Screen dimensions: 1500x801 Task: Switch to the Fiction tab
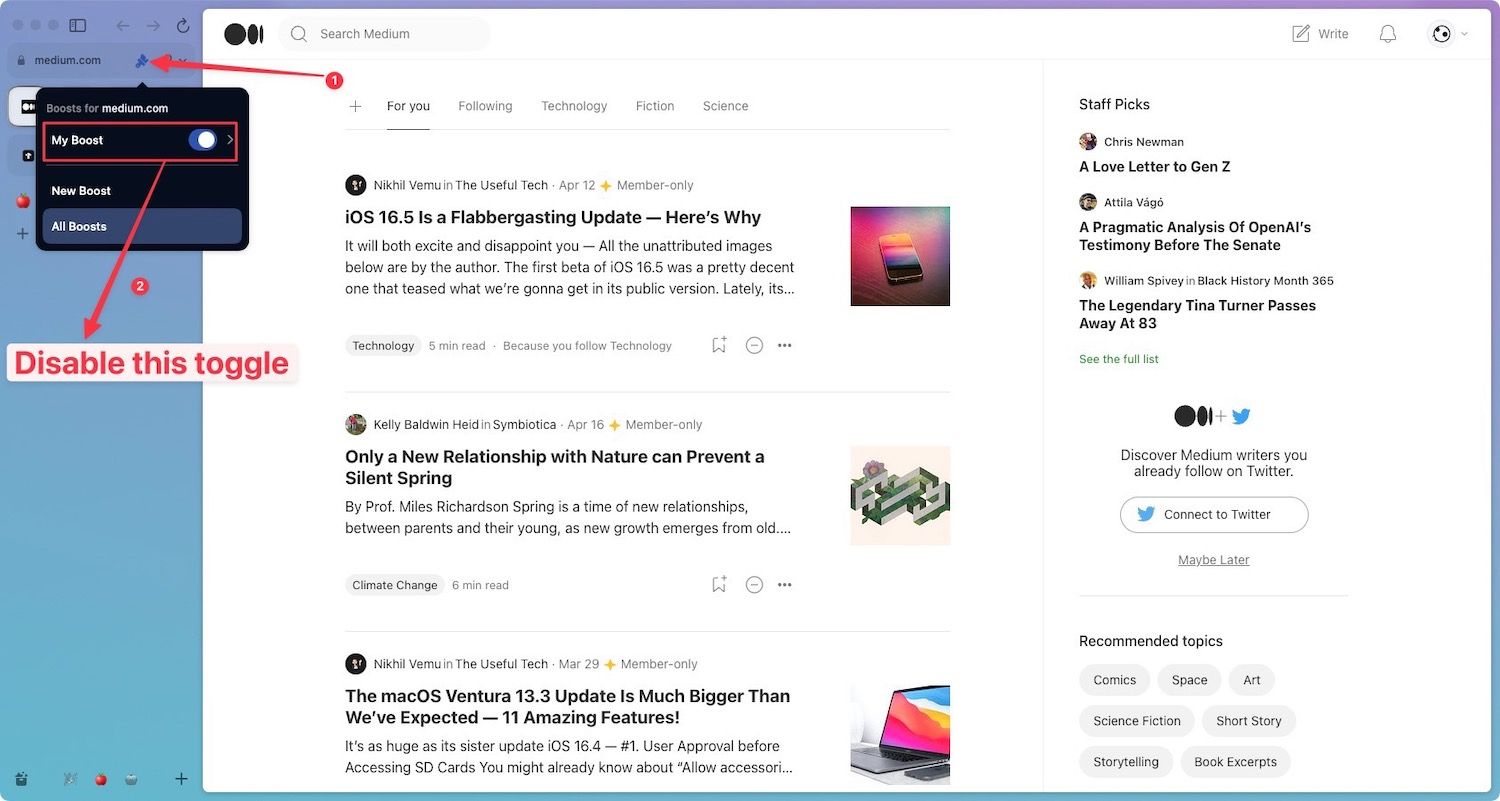[655, 106]
